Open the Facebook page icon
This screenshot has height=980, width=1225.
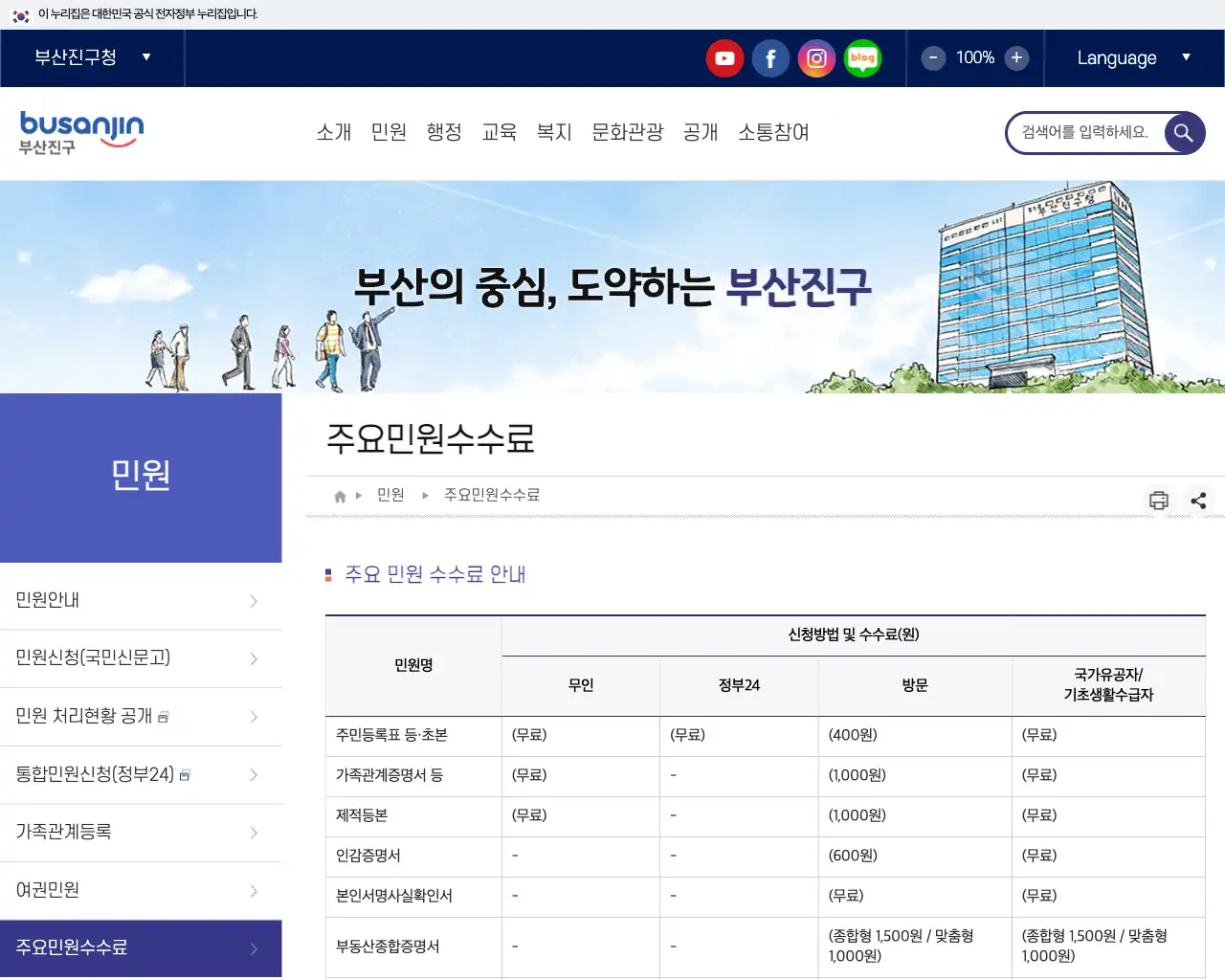point(770,58)
